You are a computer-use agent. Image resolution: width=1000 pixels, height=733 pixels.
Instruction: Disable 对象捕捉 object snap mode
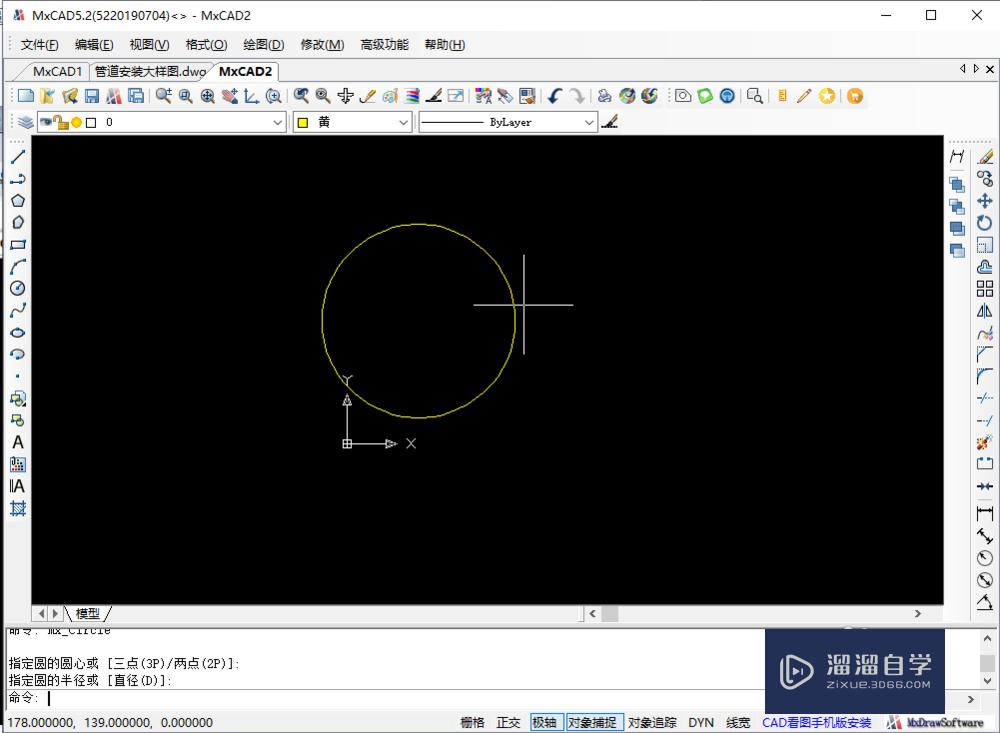coord(596,722)
